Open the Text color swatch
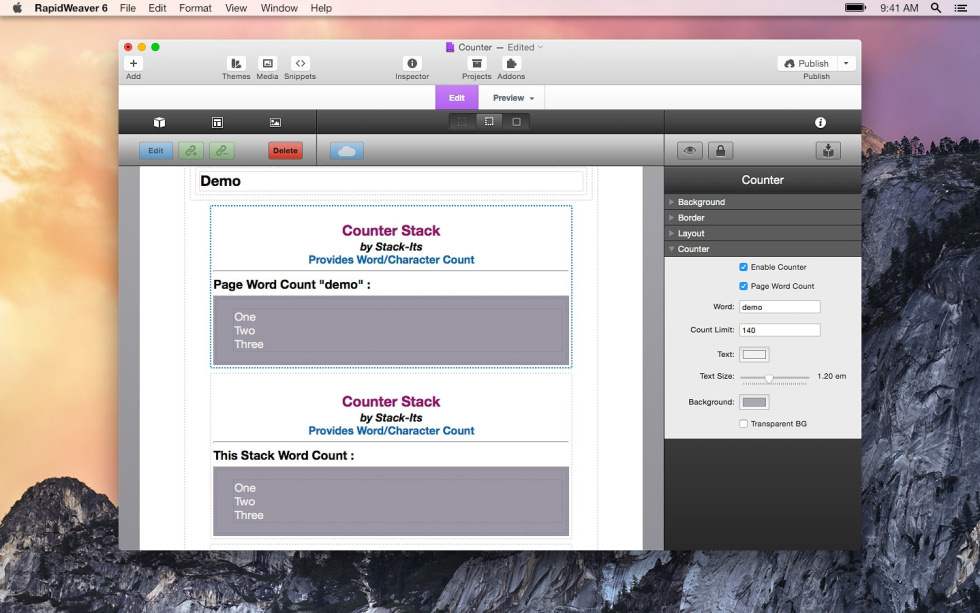 (x=754, y=354)
